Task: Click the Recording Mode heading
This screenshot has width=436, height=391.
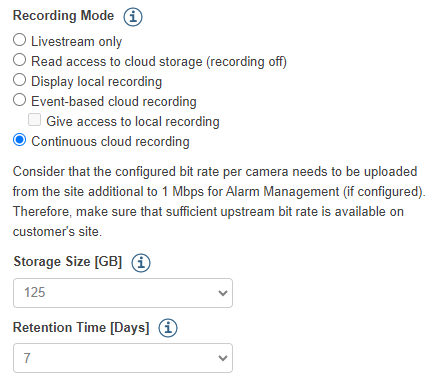Action: click(x=63, y=16)
